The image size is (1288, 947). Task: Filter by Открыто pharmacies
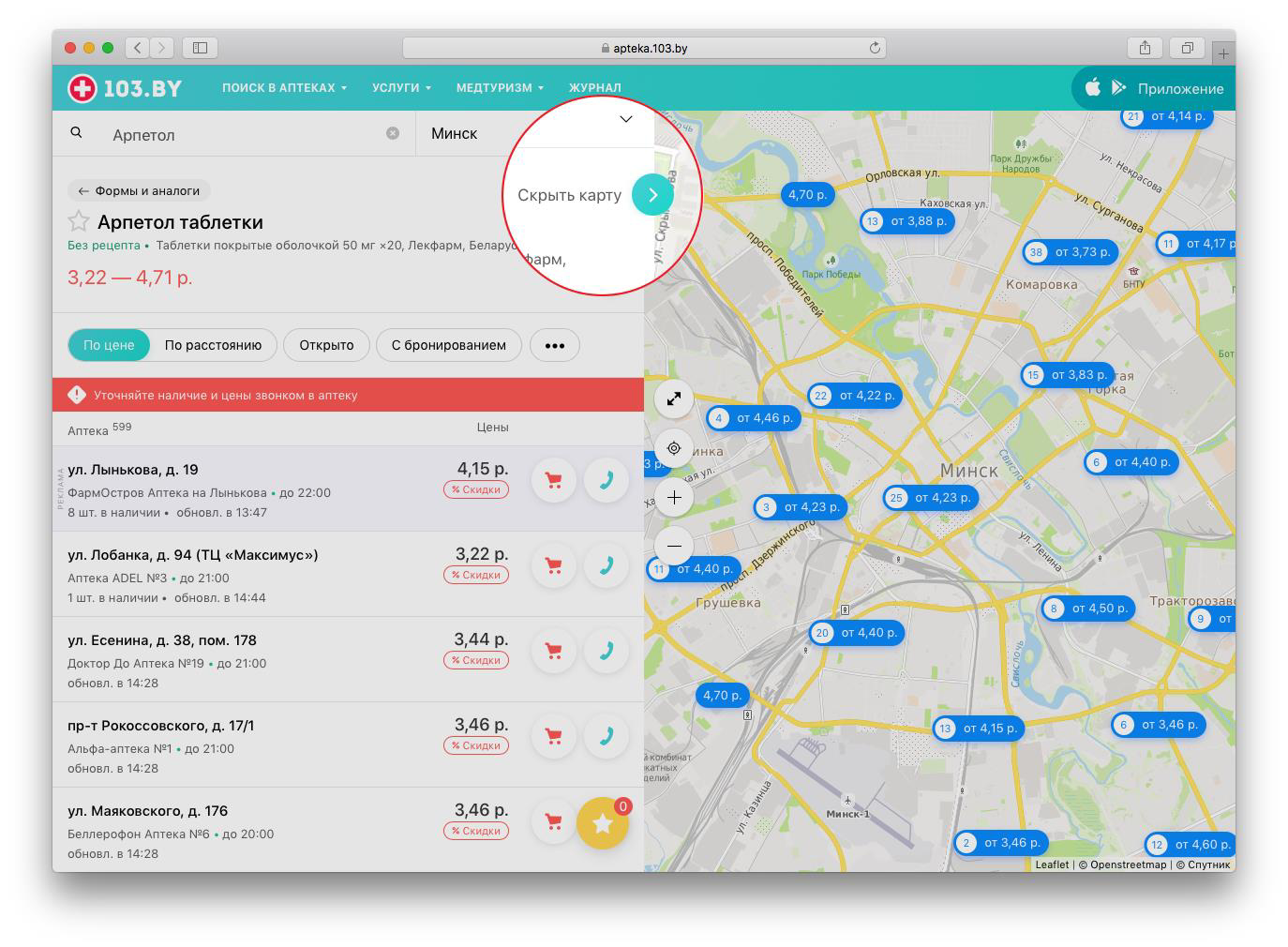click(326, 345)
